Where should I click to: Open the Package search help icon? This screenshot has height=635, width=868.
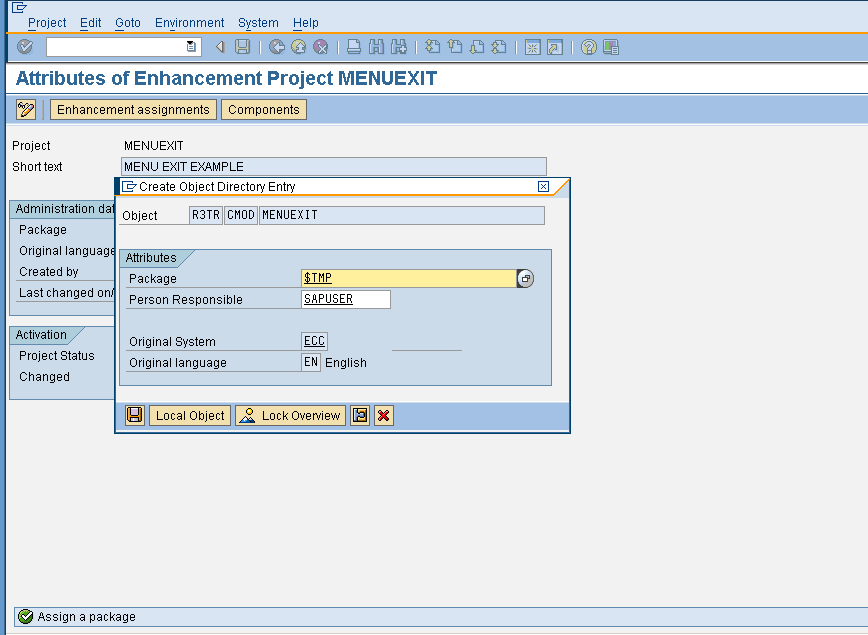click(524, 278)
